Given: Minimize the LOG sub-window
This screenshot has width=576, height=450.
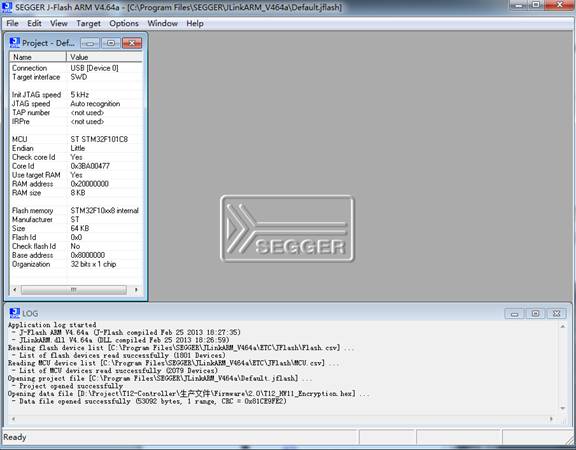Looking at the screenshot, I should [x=514, y=314].
